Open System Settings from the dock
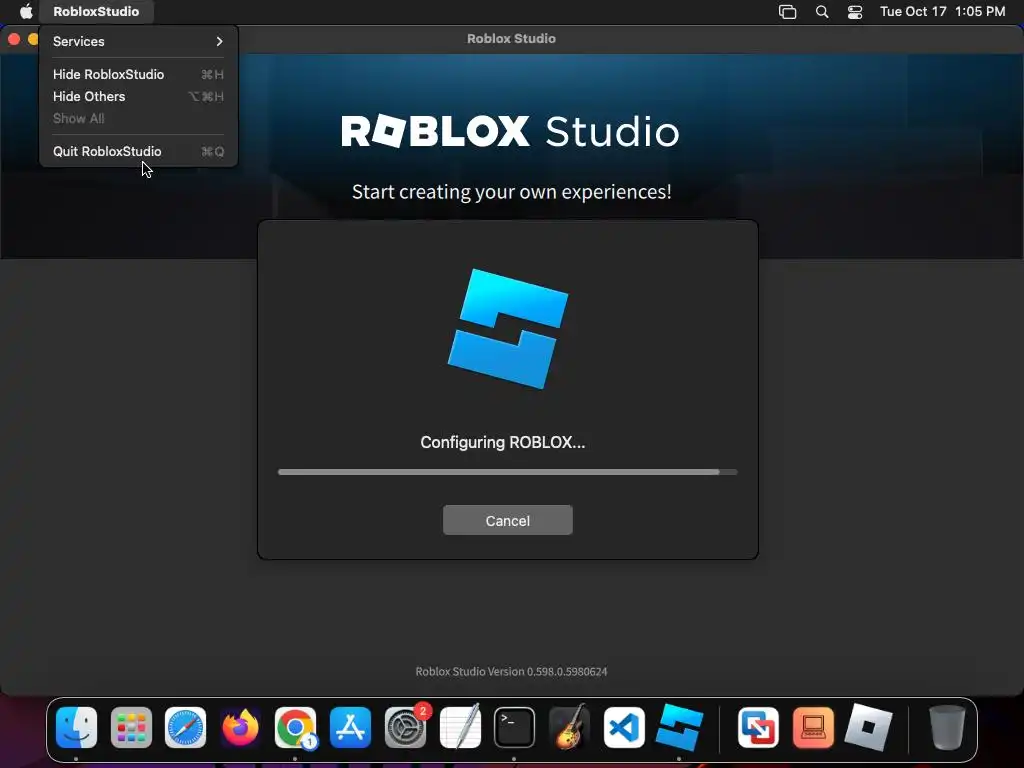Image resolution: width=1024 pixels, height=768 pixels. tap(405, 728)
